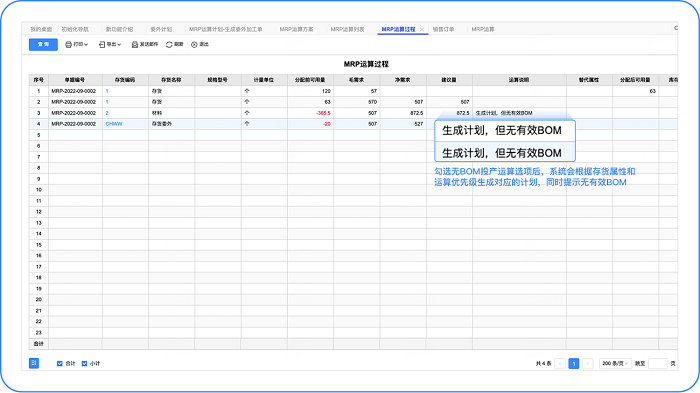The image size is (700, 393).
Task: Go to next page arrow
Action: [588, 364]
